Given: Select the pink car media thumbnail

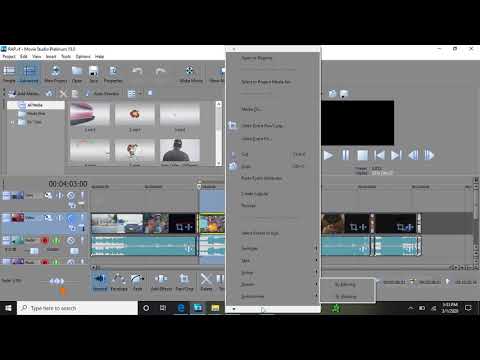Looking at the screenshot, I should click(90, 114).
